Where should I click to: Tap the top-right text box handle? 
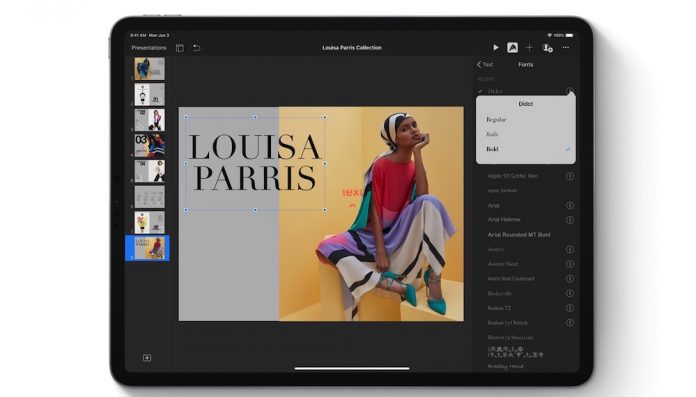(x=325, y=117)
